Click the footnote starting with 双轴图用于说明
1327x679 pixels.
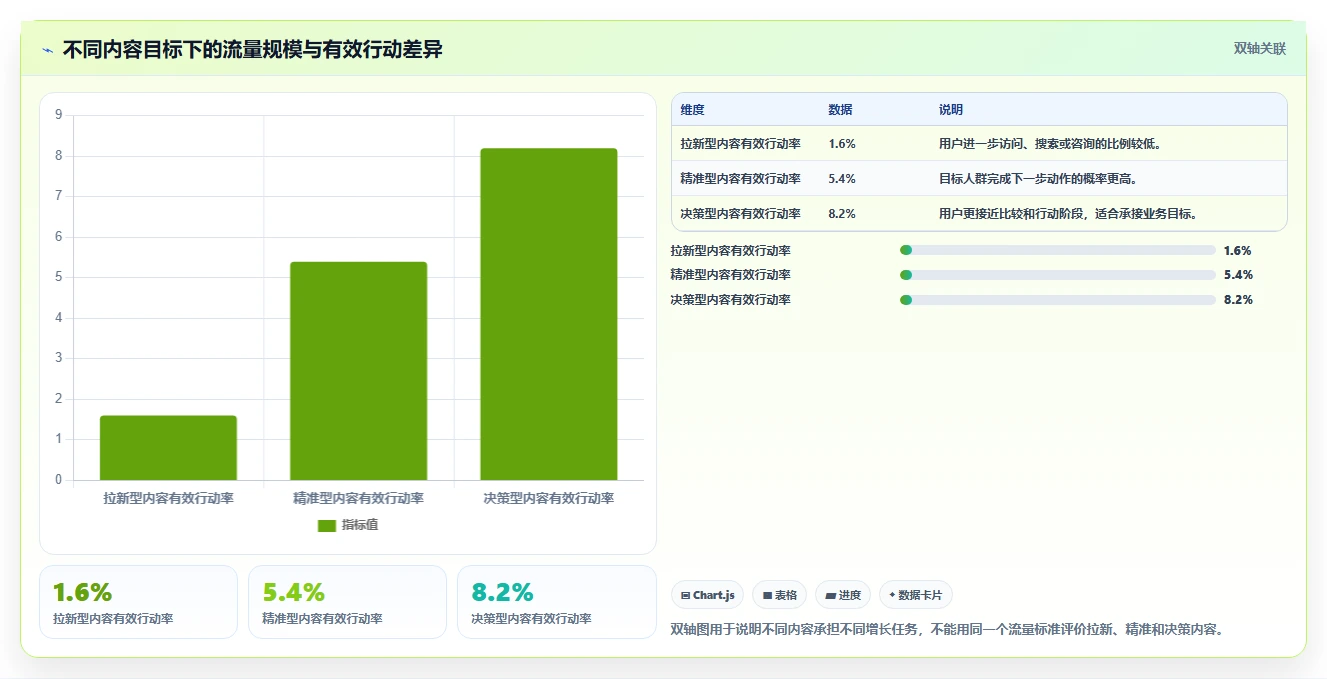click(x=948, y=630)
